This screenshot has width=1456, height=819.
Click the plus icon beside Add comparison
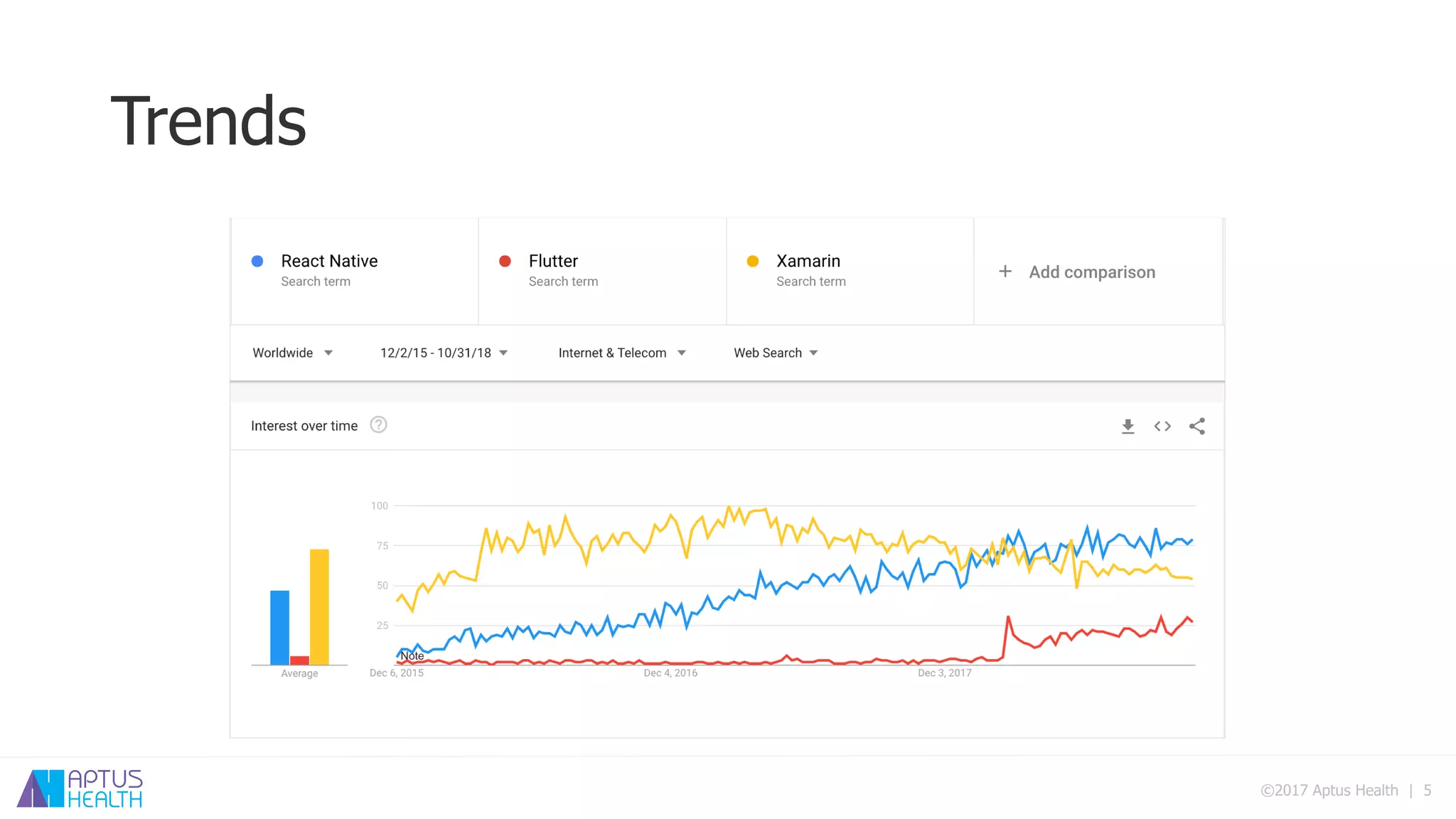click(1005, 272)
